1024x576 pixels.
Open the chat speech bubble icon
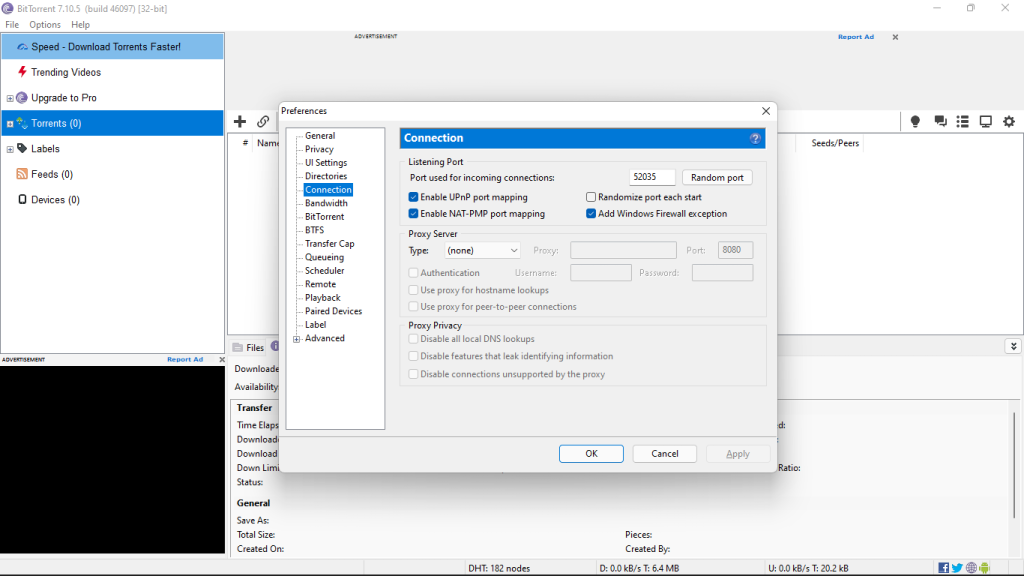(940, 121)
